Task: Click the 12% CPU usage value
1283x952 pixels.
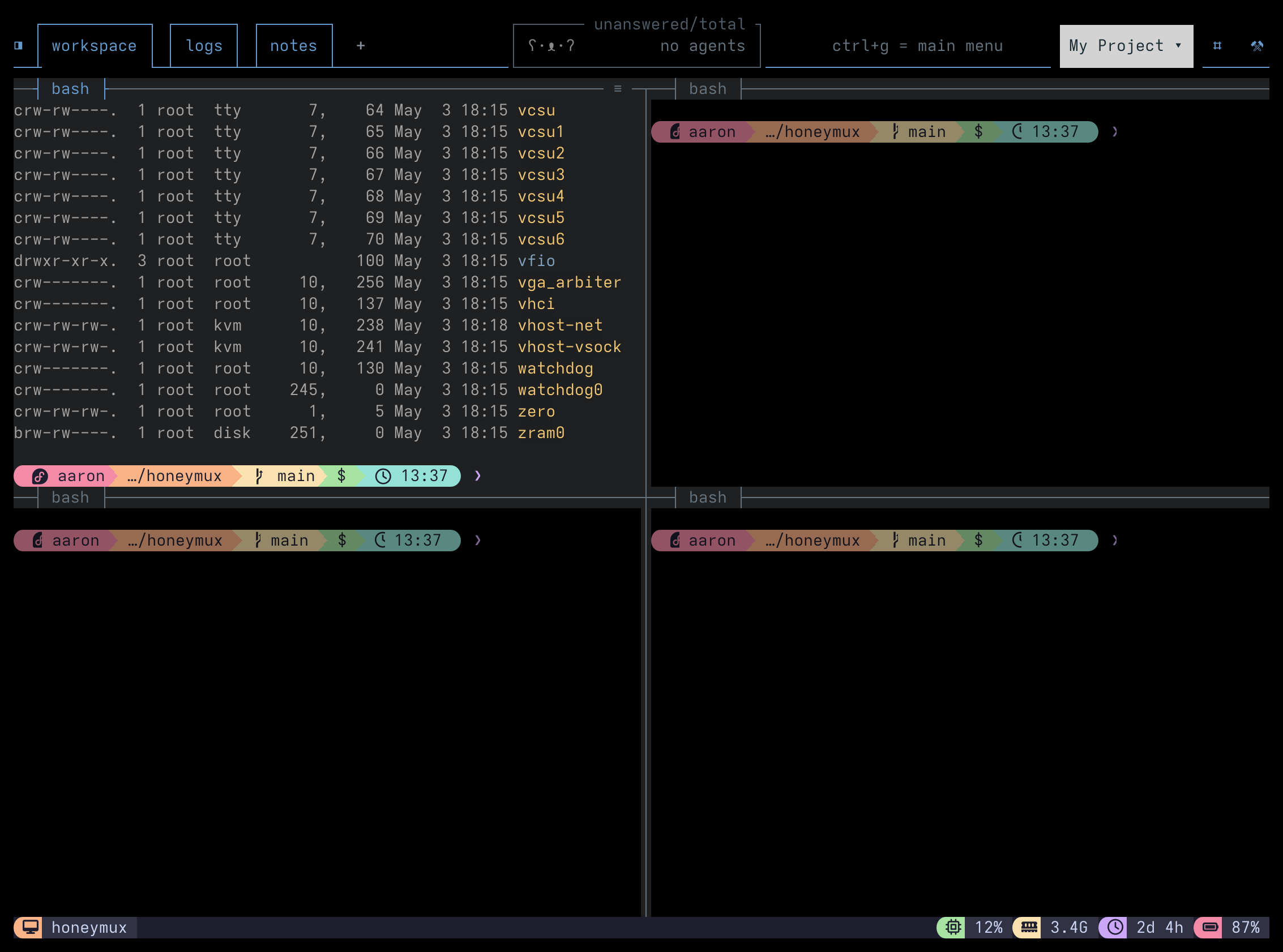Action: pos(989,927)
